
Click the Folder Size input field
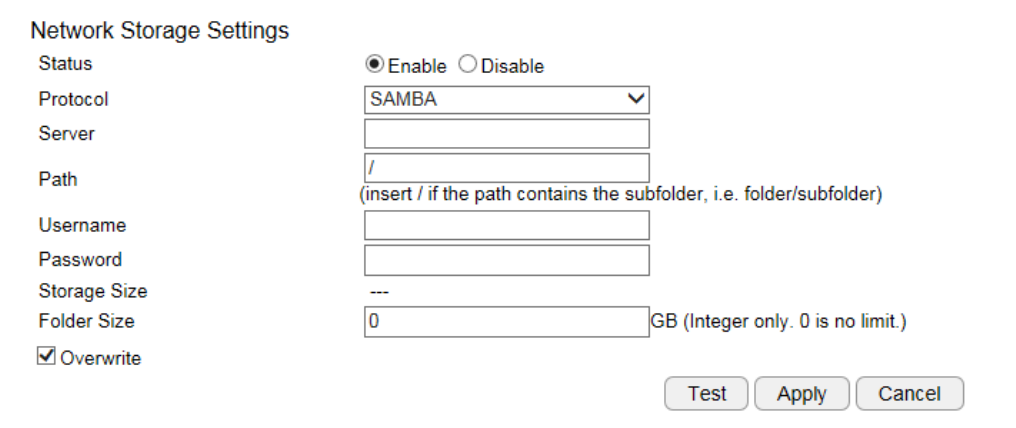click(x=506, y=322)
